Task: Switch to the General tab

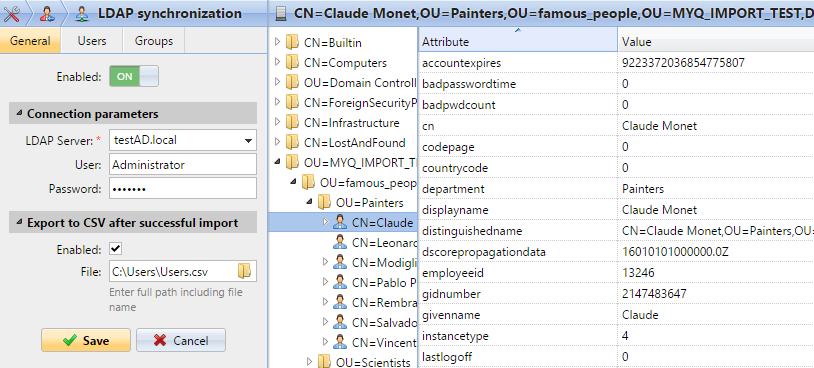Action: pyautogui.click(x=30, y=41)
